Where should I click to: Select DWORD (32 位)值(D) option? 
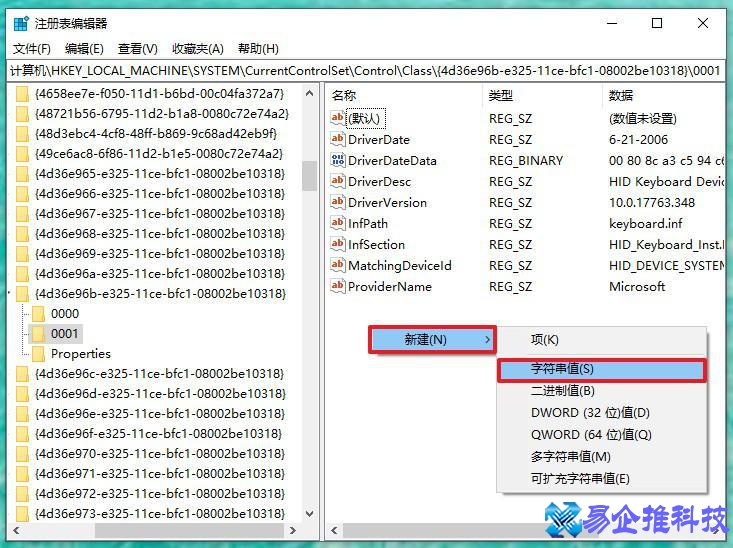click(590, 413)
